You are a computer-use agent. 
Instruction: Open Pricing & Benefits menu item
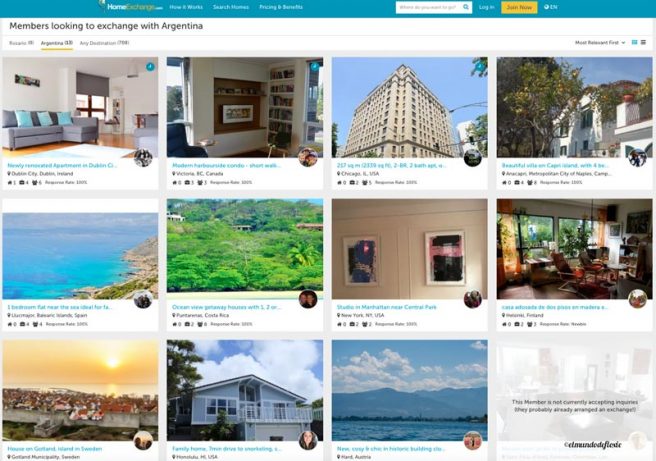pos(281,7)
